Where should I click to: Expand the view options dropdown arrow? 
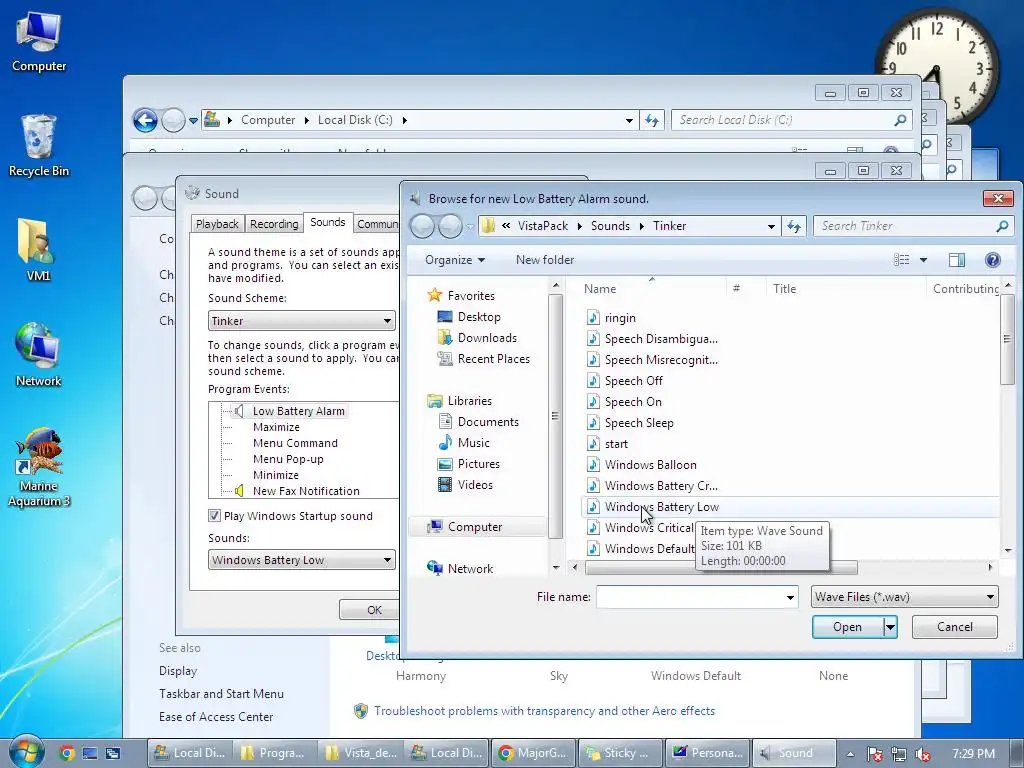(x=923, y=260)
